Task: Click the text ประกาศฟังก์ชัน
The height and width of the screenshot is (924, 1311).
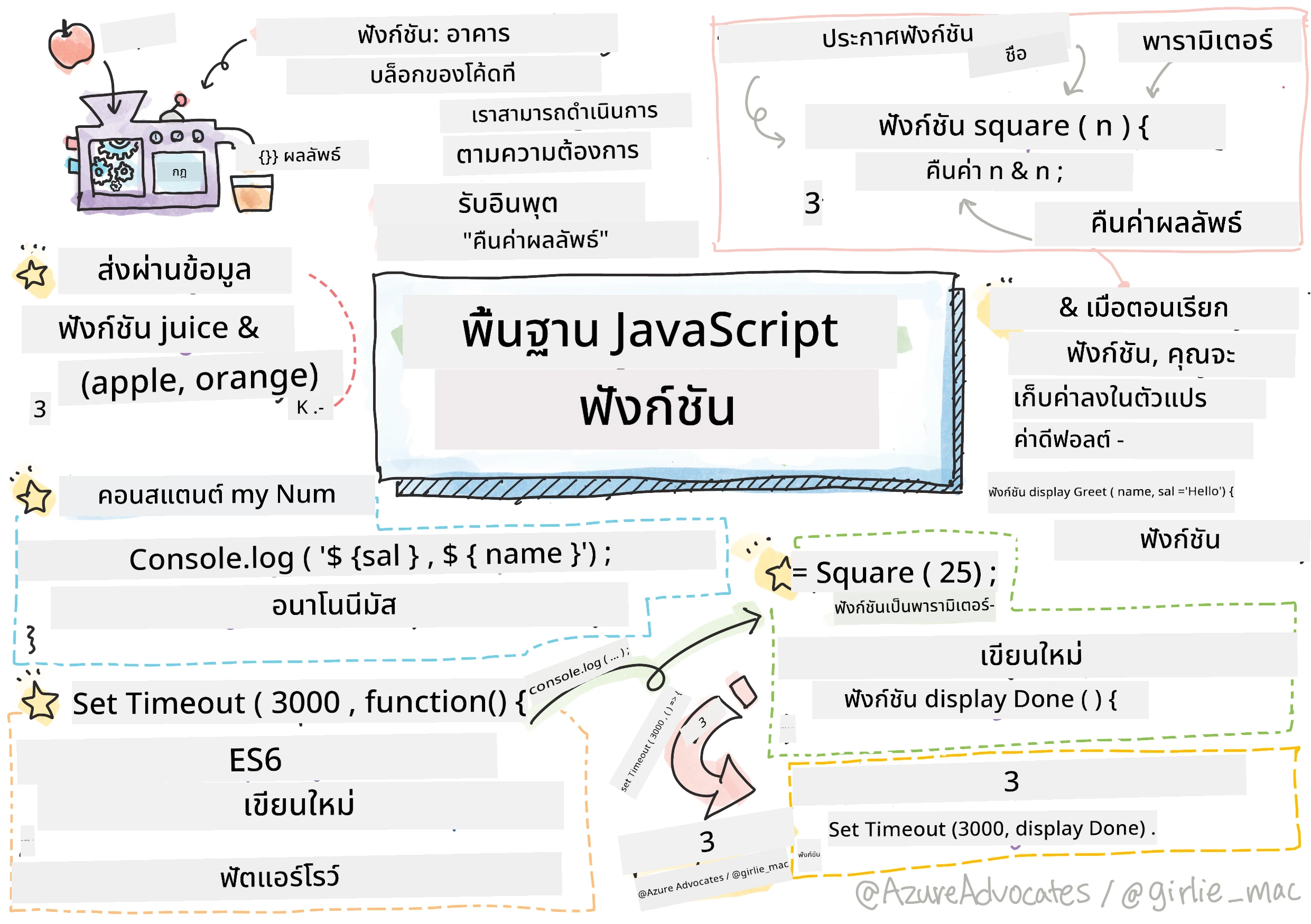Action: pos(898,36)
